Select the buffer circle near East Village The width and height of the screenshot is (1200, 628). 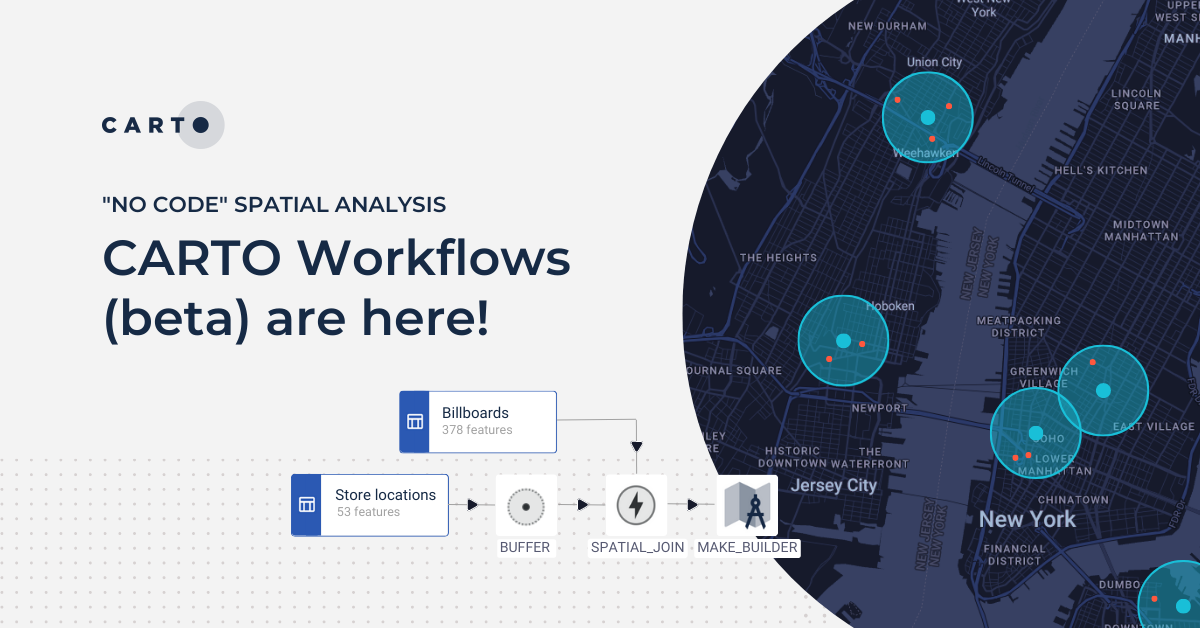(x=1103, y=390)
